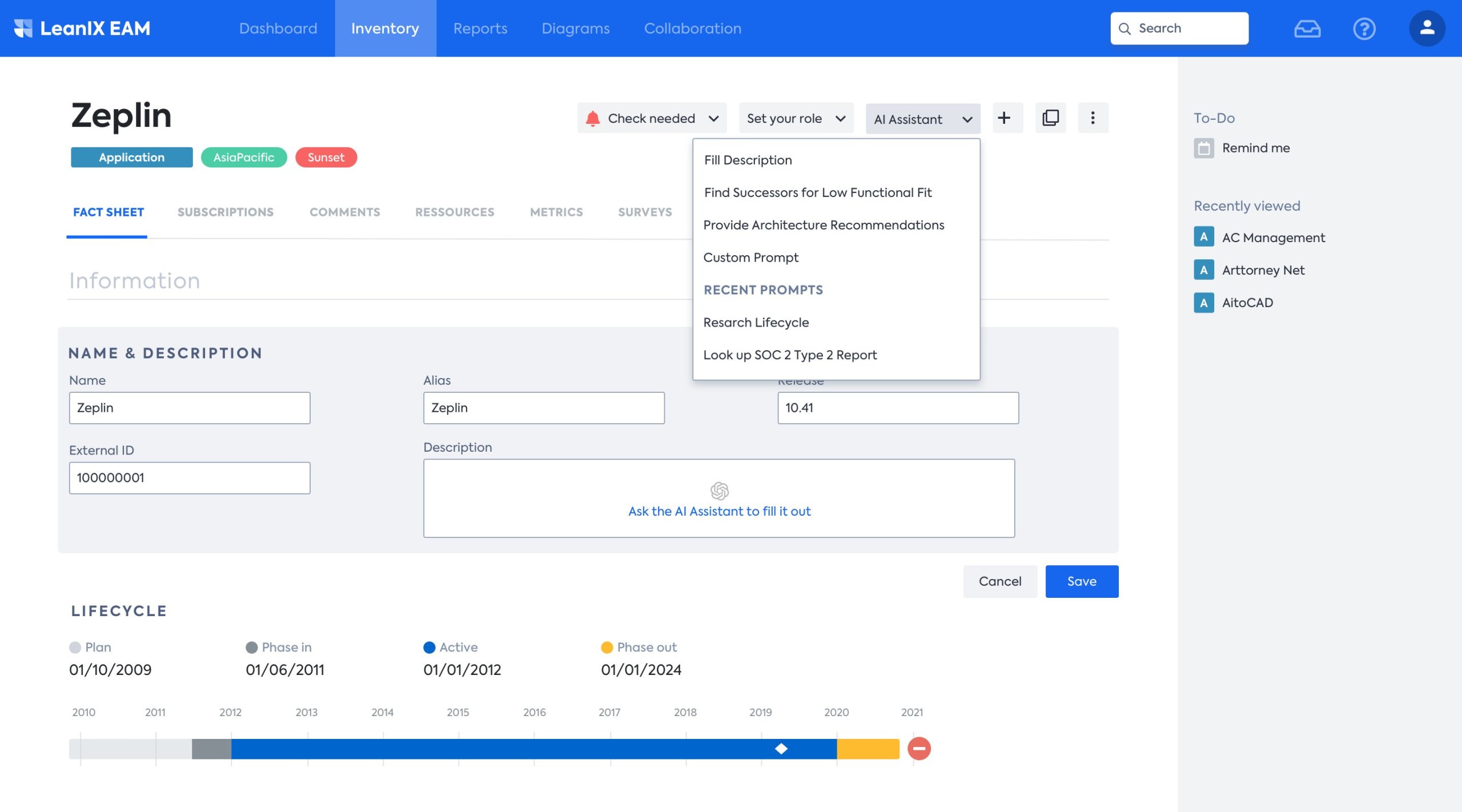Click the Alias input field
The width and height of the screenshot is (1462, 812).
[543, 408]
